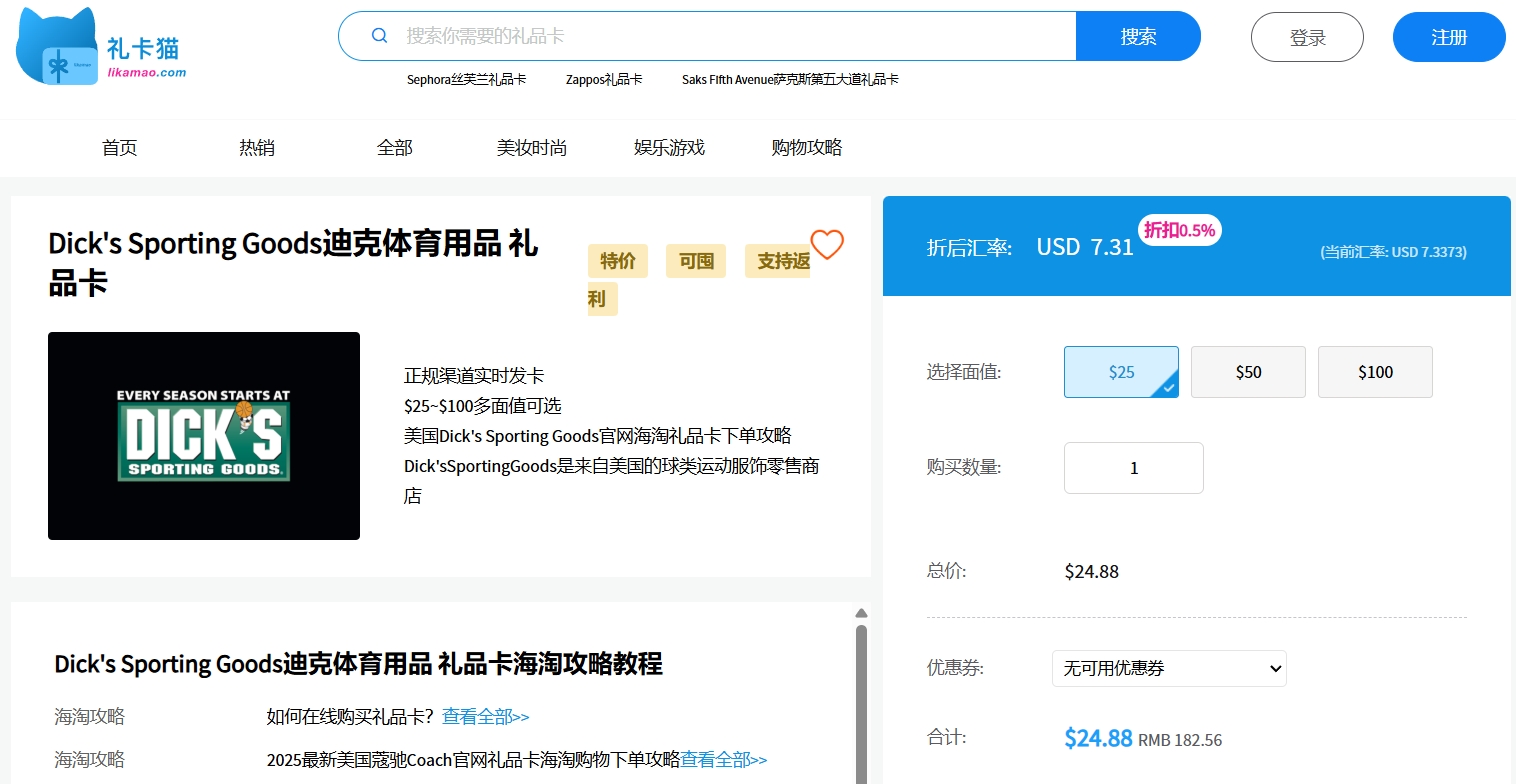
Task: Click the purchase quantity input field
Action: tap(1134, 468)
